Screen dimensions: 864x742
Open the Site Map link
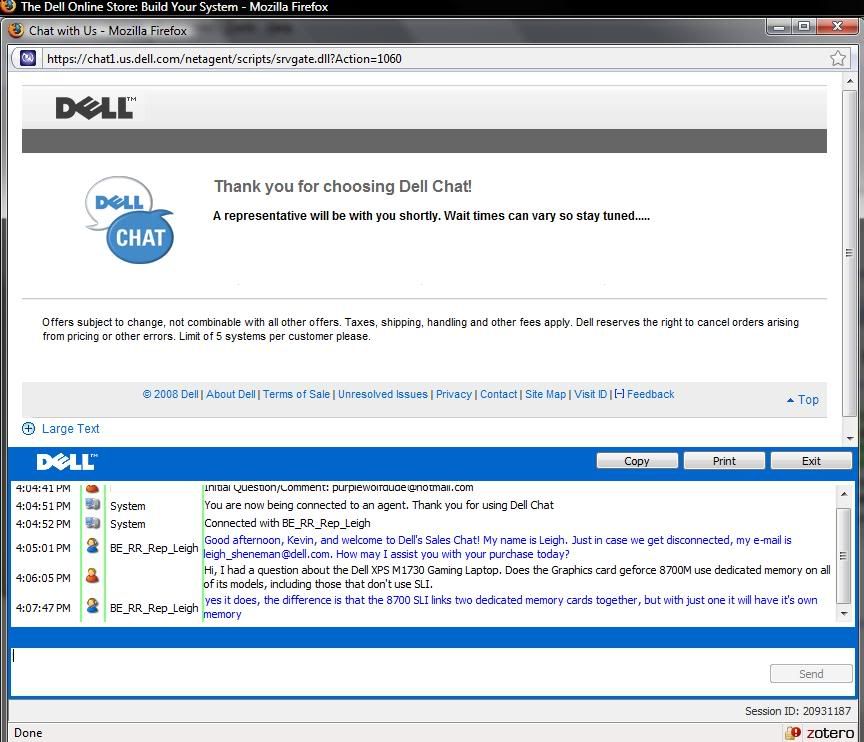click(x=546, y=394)
